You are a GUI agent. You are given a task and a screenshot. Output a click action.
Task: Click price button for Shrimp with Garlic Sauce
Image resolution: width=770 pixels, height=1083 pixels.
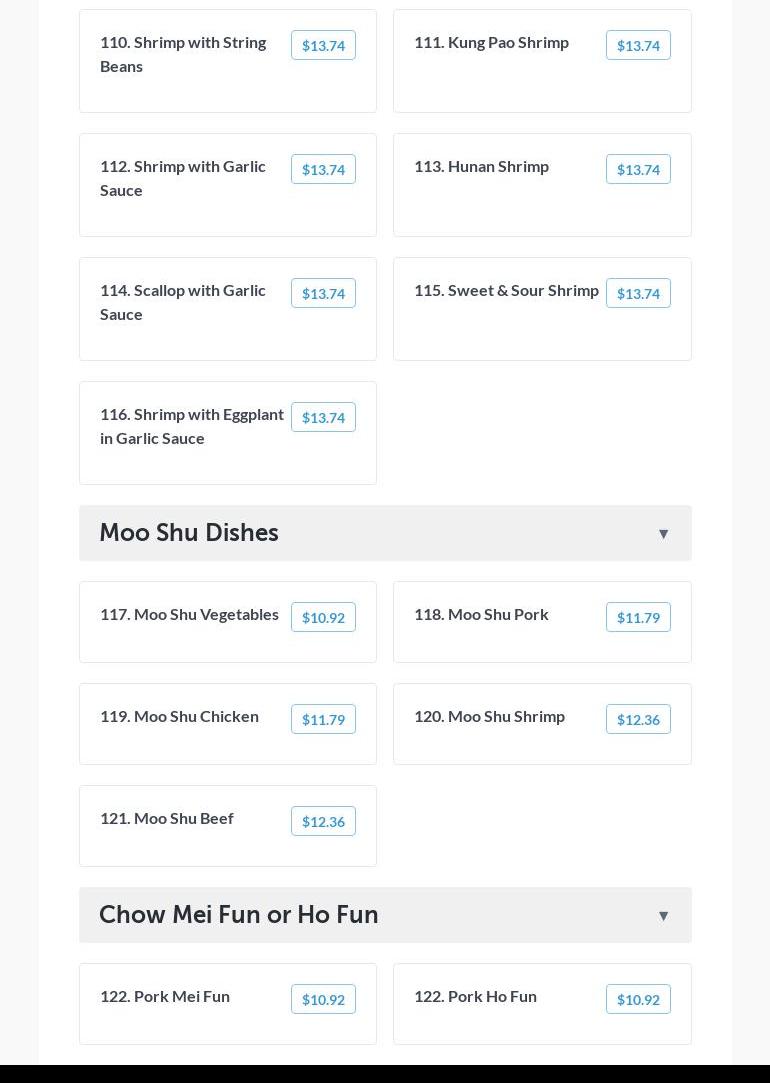coord(323,169)
